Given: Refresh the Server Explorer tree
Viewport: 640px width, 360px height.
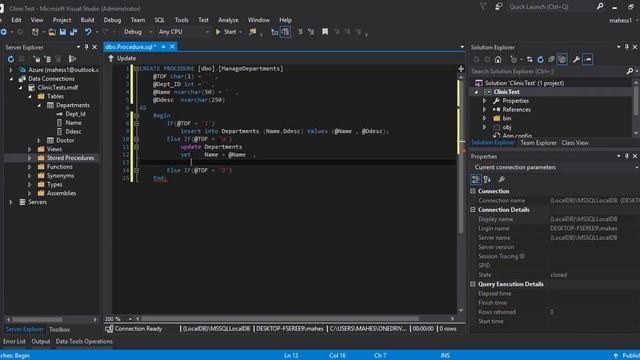Looking at the screenshot, I should point(11,59).
